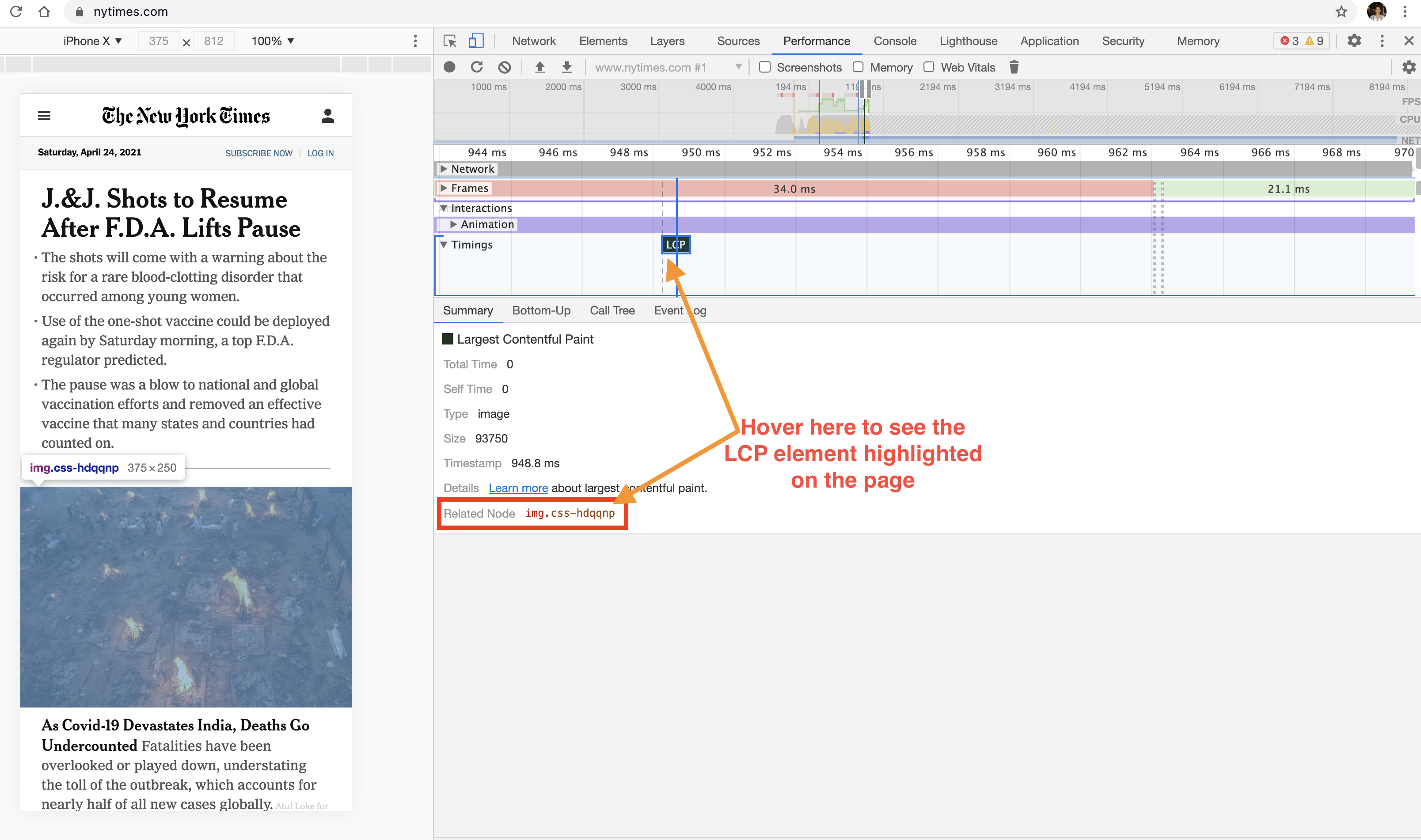This screenshot has width=1421, height=840.
Task: Open NYTimes account user icon
Action: [x=327, y=116]
